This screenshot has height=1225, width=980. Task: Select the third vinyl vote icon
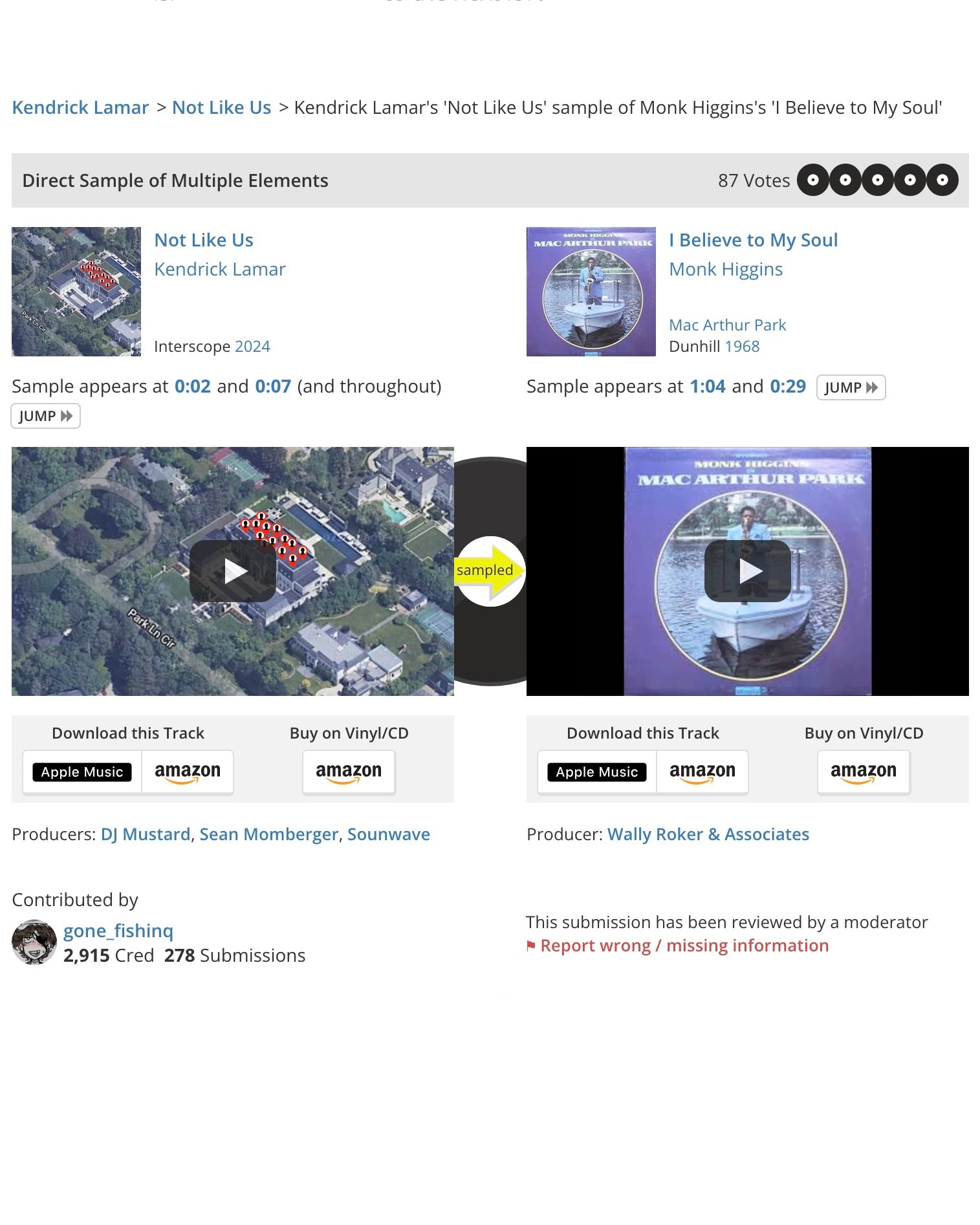878,180
